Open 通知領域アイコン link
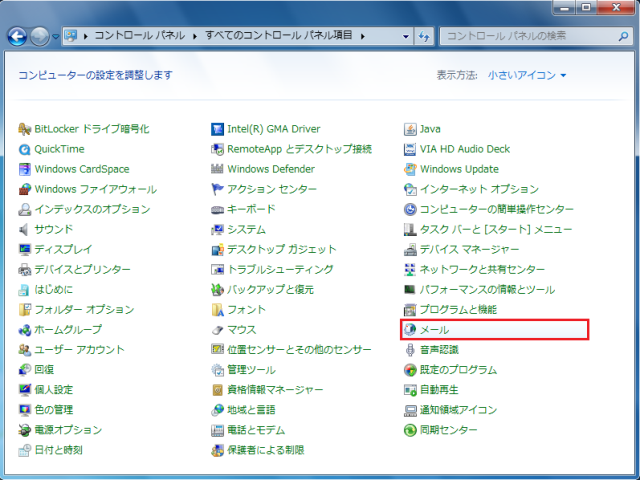640x480 pixels. pos(458,410)
